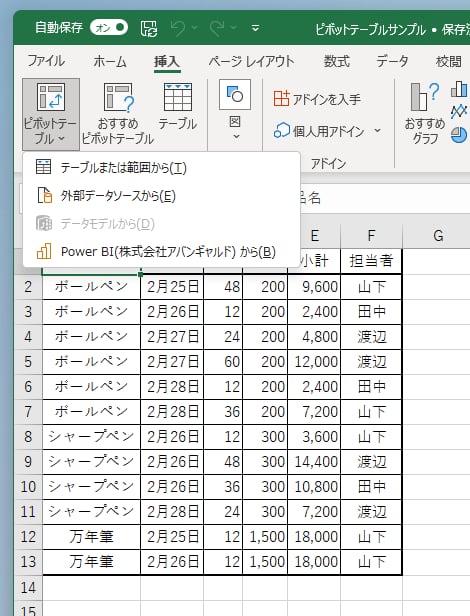Select column G header
Screen dimensions: 470x616
coord(438,236)
